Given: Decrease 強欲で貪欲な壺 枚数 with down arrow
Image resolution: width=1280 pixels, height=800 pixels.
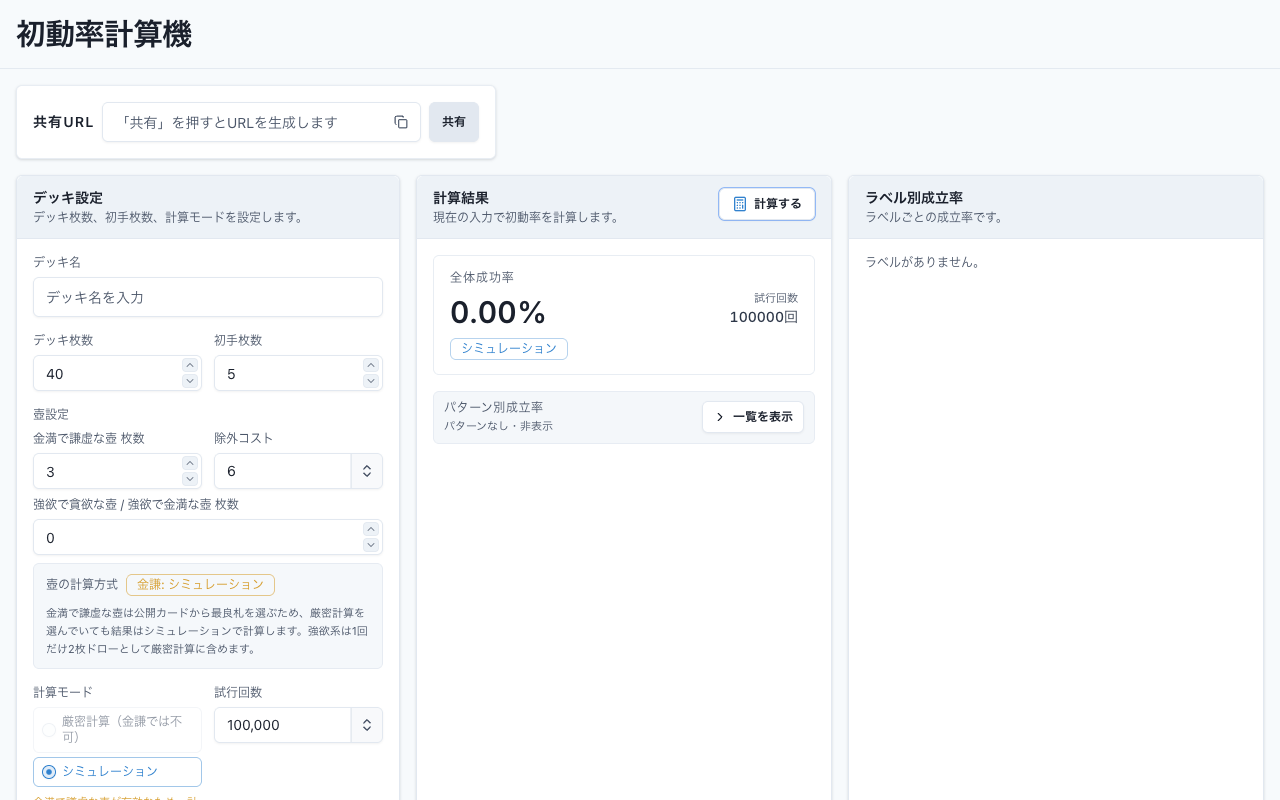Looking at the screenshot, I should pyautogui.click(x=371, y=545).
